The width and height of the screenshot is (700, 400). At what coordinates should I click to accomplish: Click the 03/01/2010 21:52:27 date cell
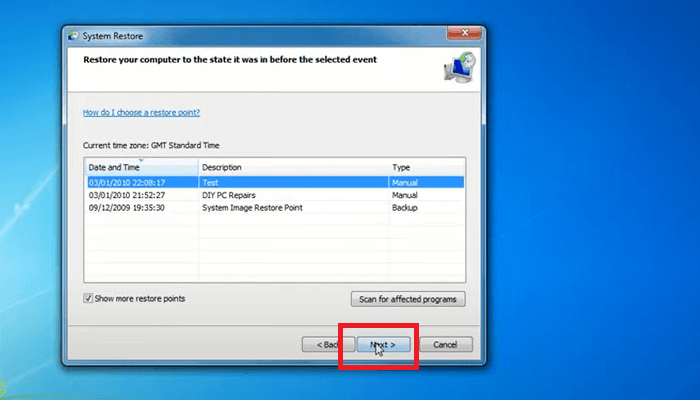point(127,195)
